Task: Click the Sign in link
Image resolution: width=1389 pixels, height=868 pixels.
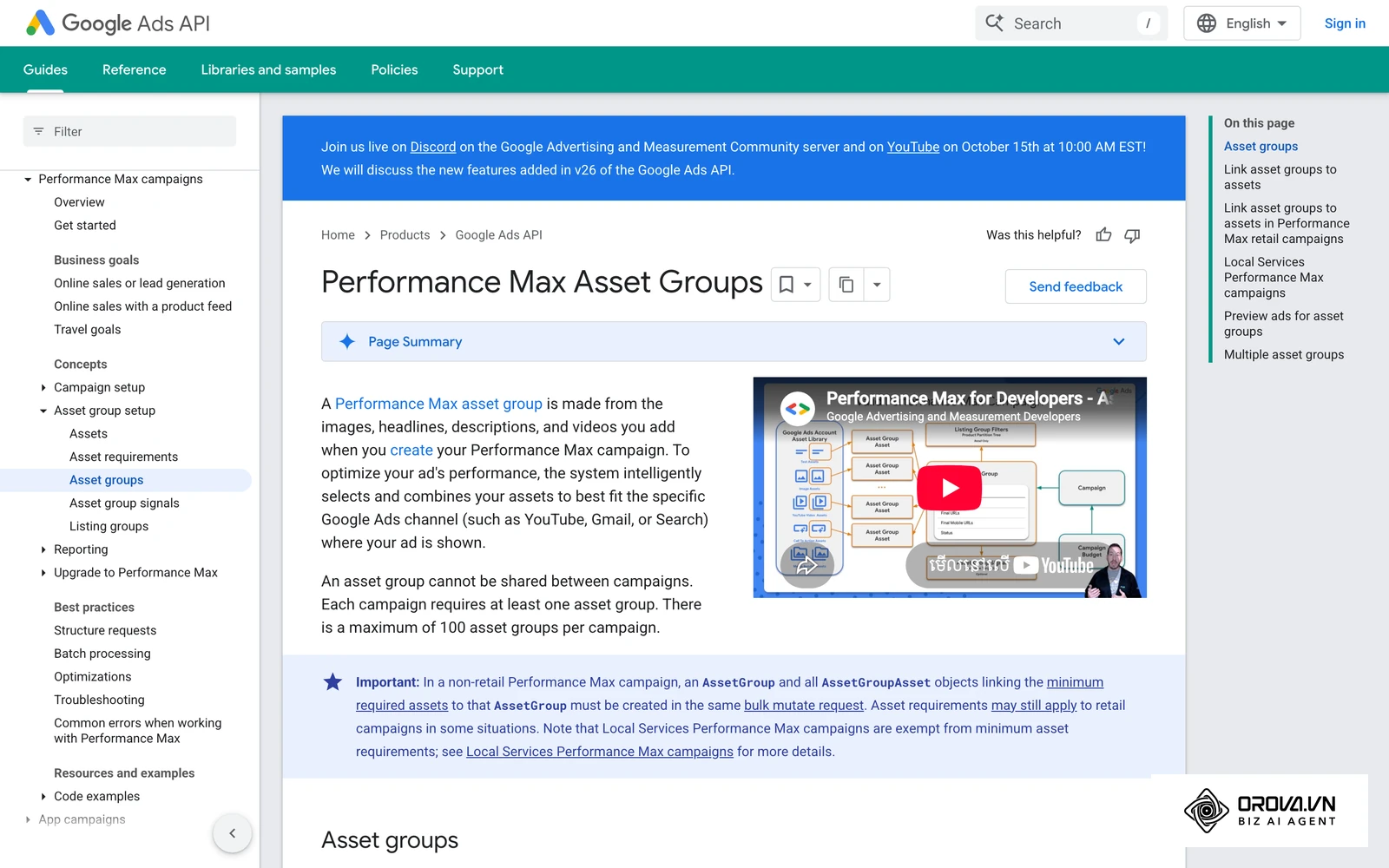Action: [x=1345, y=23]
